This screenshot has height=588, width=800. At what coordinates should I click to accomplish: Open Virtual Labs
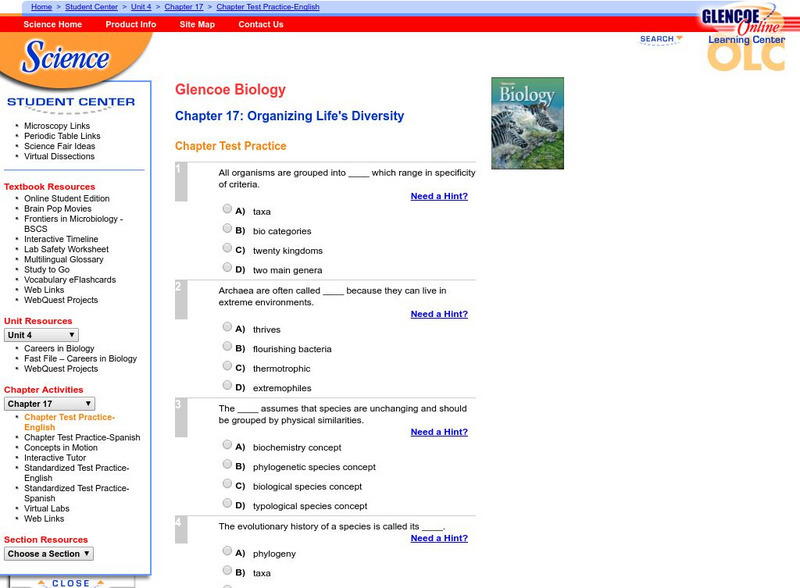point(46,508)
